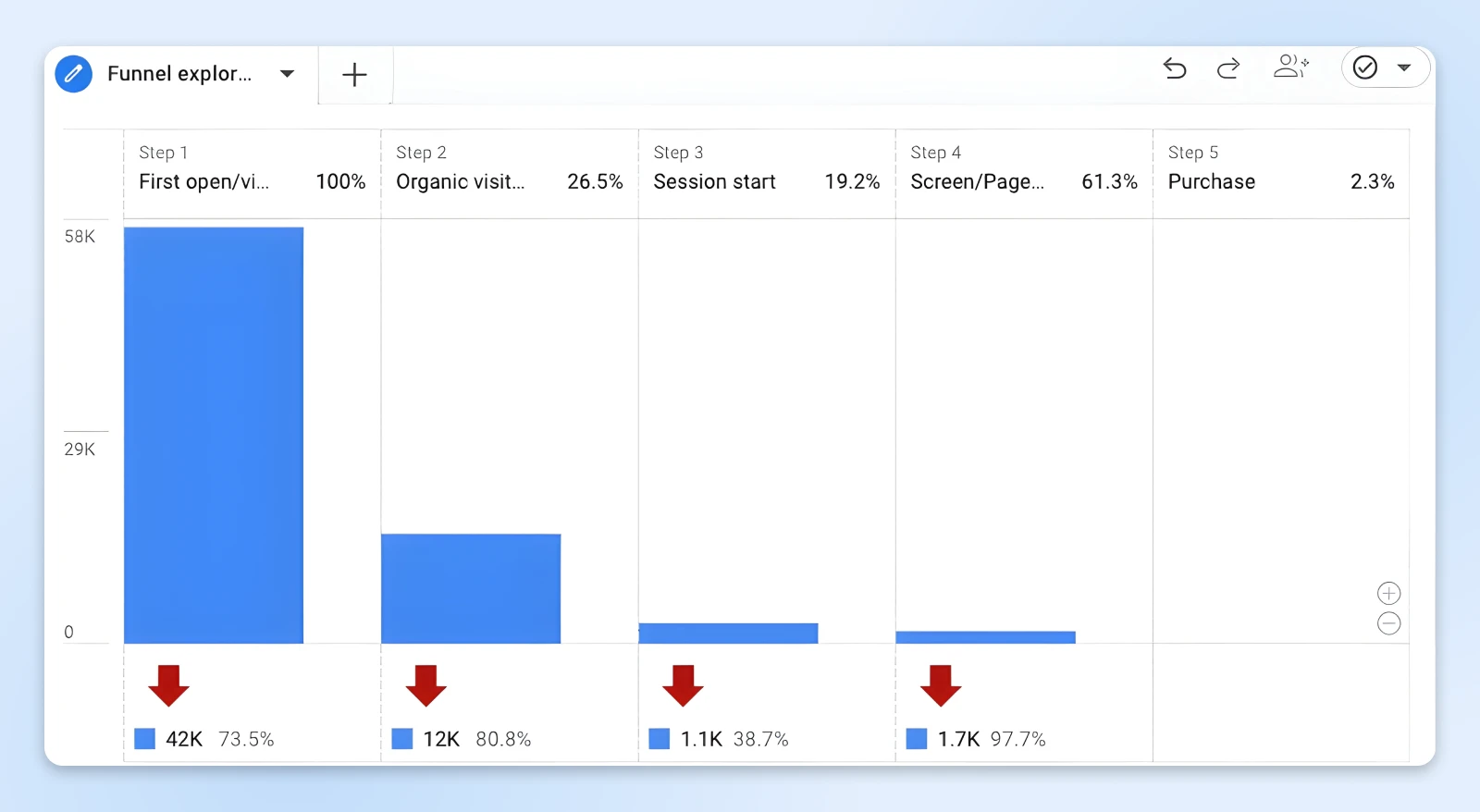
Task: Click the blue swatch next to 1.7K
Action: [x=917, y=739]
